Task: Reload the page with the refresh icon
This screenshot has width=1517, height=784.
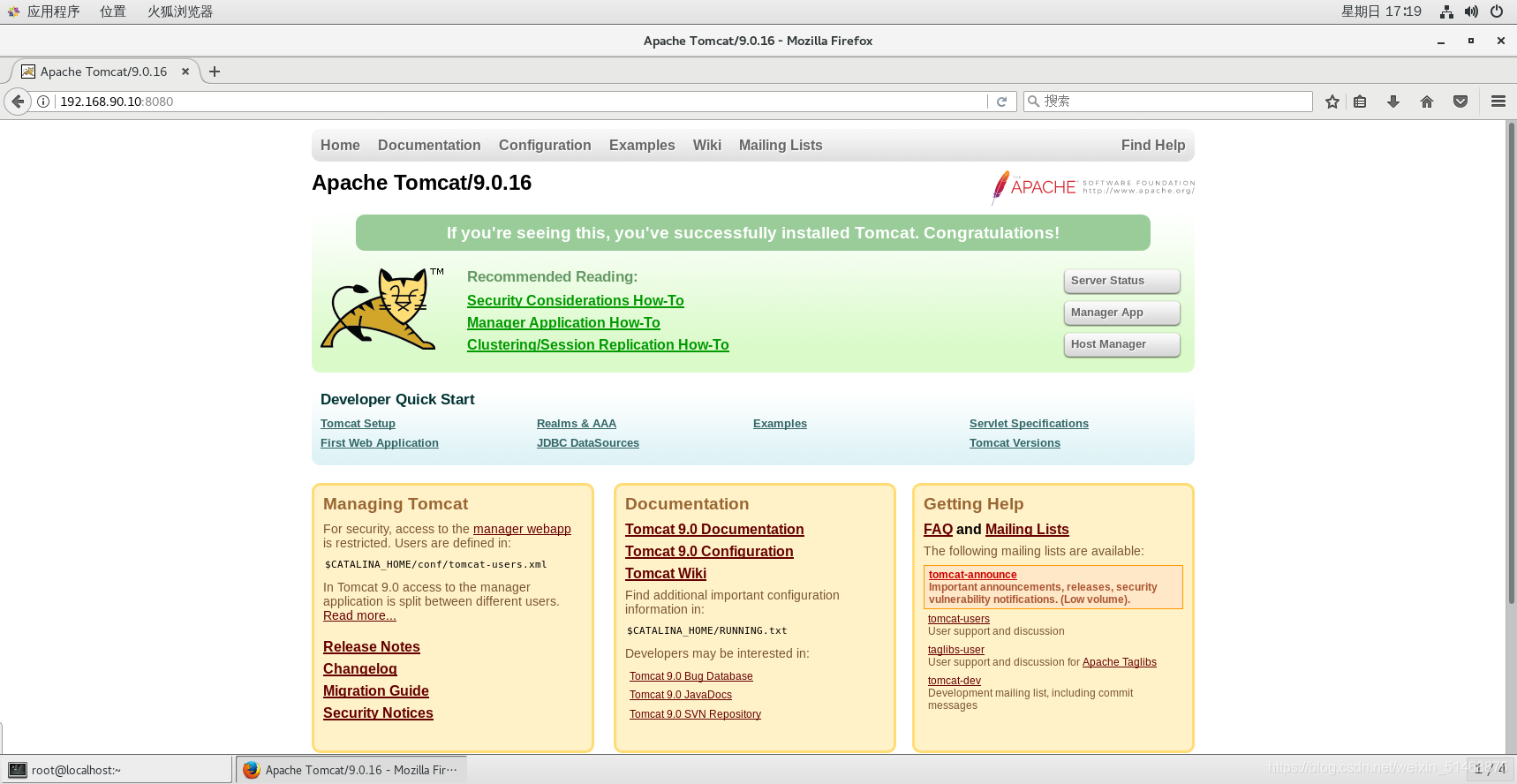Action: 1001,102
